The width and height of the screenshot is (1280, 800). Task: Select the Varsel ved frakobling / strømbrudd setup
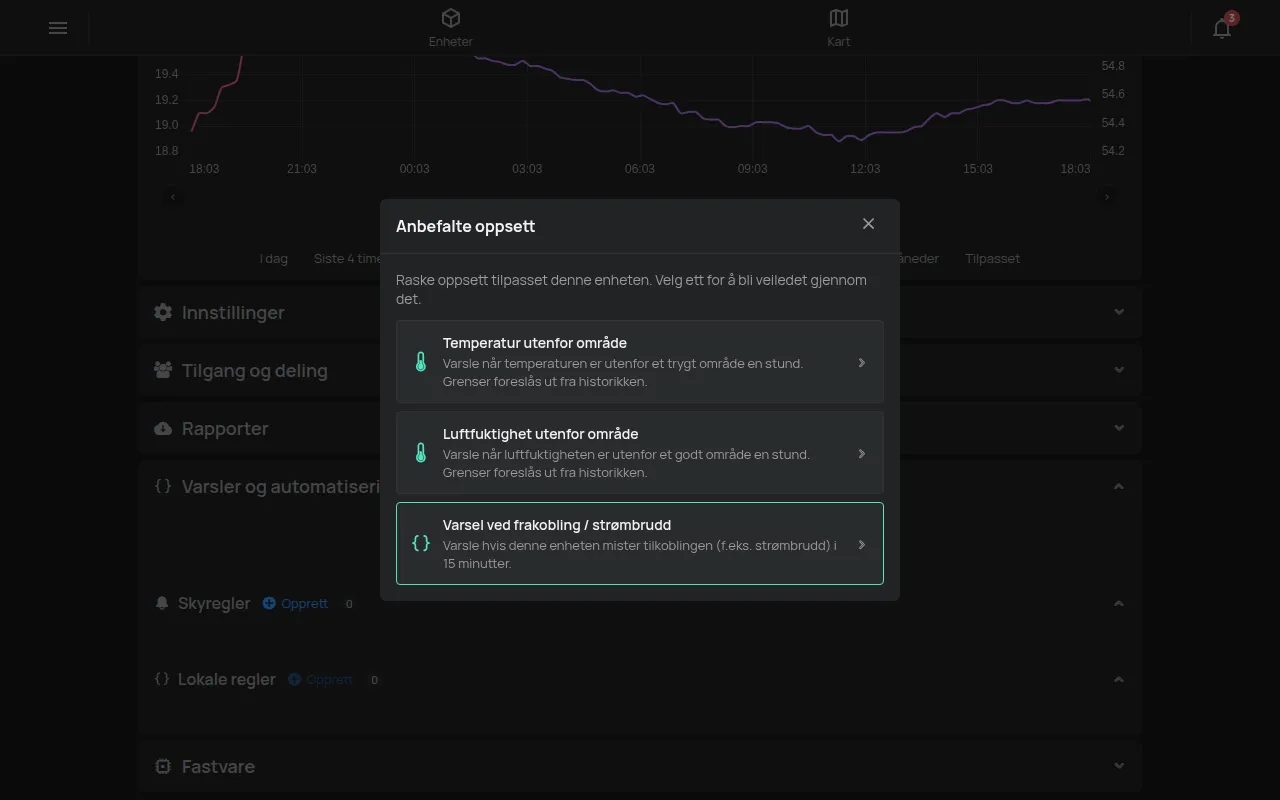pyautogui.click(x=640, y=544)
